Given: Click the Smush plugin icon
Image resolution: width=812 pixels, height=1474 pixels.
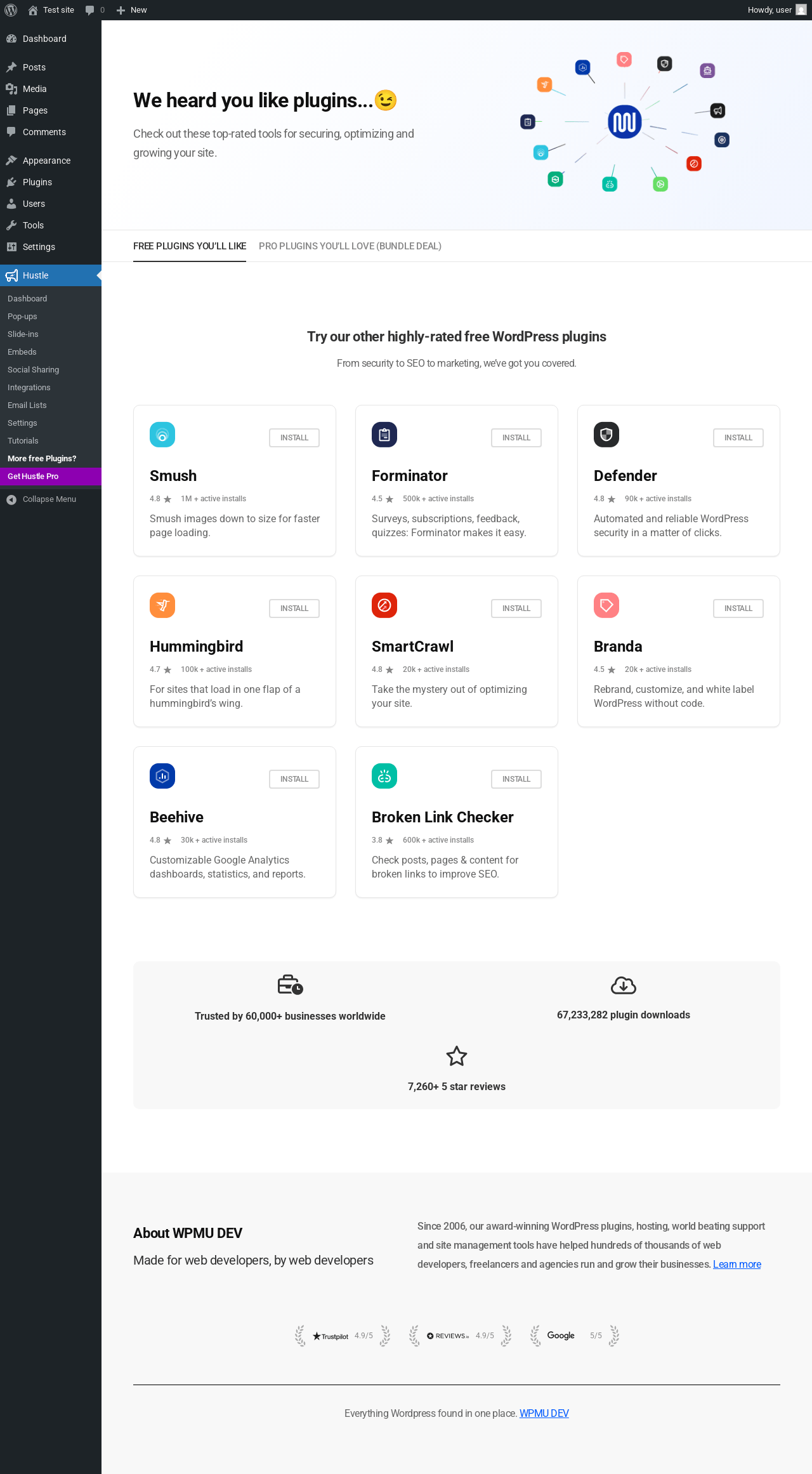Looking at the screenshot, I should [x=162, y=435].
